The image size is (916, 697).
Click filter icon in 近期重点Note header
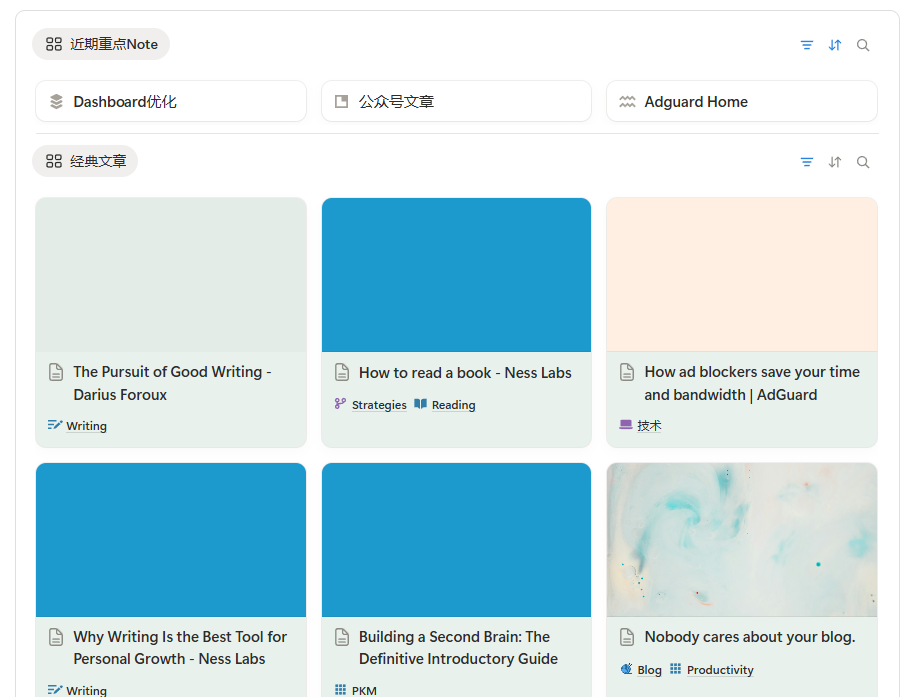[806, 45]
